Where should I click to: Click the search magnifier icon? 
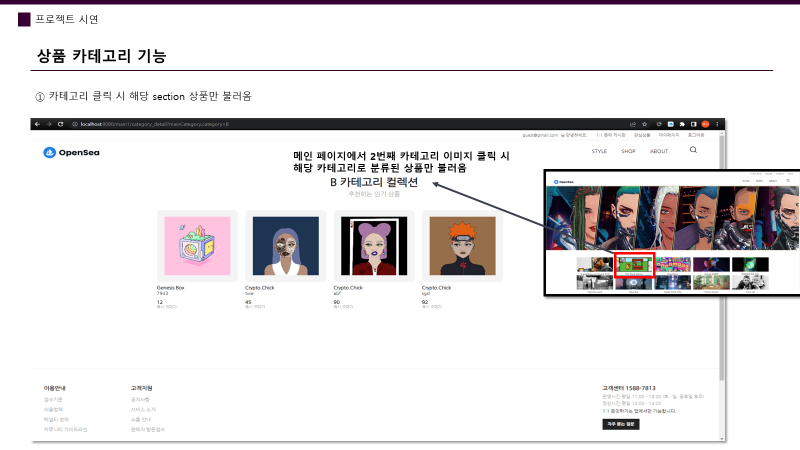point(693,150)
